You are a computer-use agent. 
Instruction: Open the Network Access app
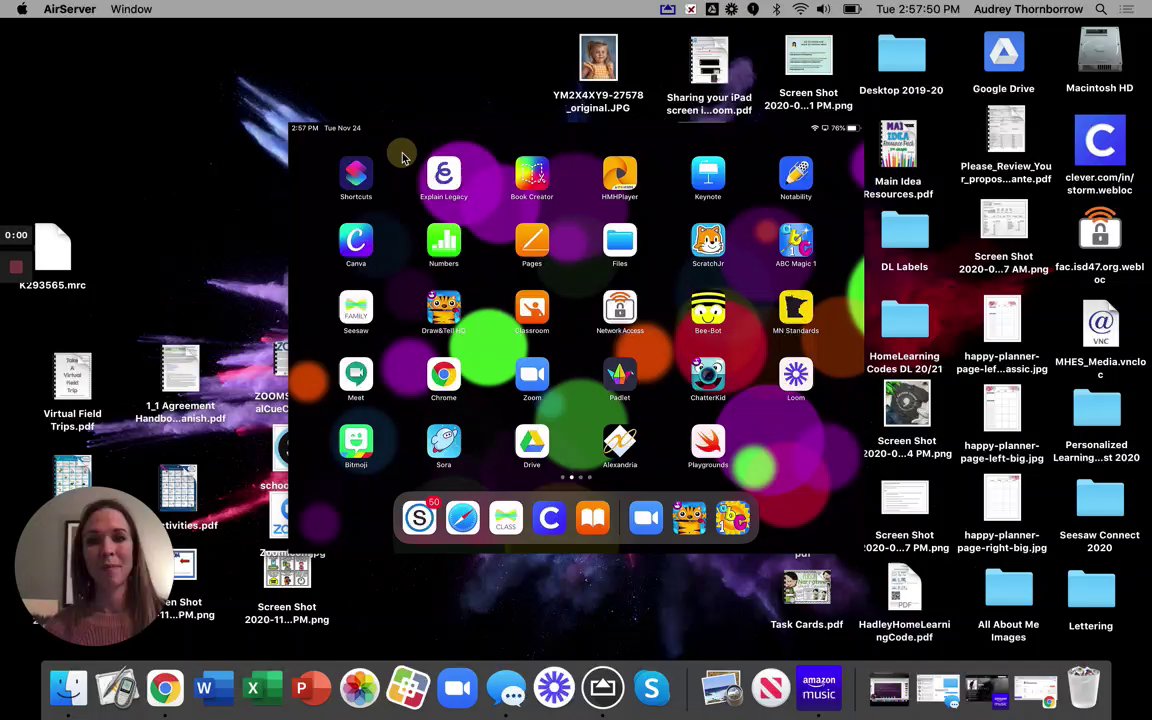(620, 307)
